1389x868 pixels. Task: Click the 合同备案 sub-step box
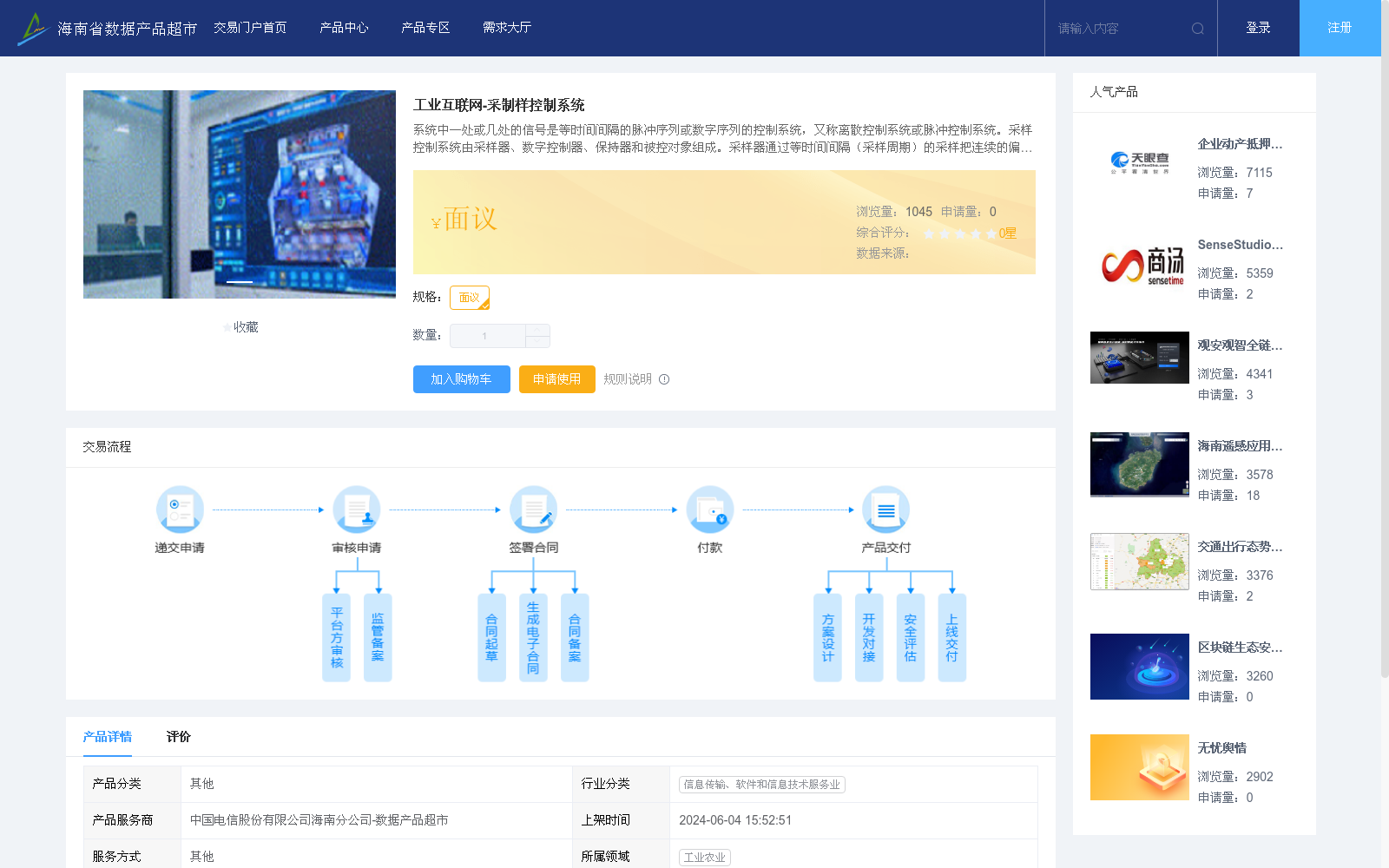(575, 638)
